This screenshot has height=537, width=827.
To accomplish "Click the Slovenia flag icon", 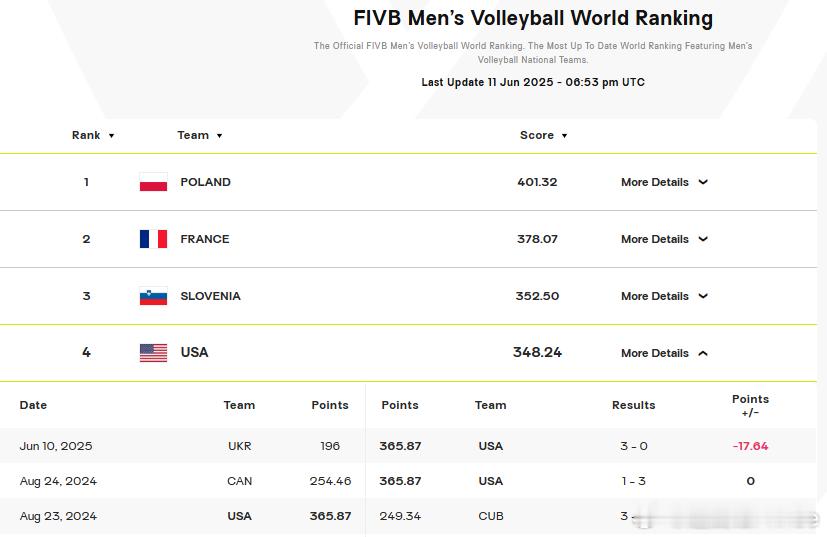I will pyautogui.click(x=153, y=296).
